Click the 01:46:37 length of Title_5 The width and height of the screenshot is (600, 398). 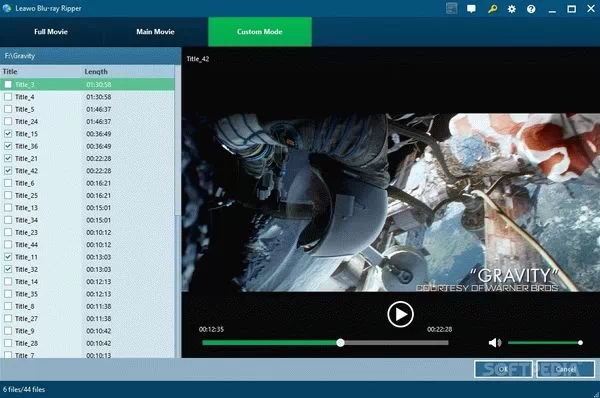click(99, 109)
